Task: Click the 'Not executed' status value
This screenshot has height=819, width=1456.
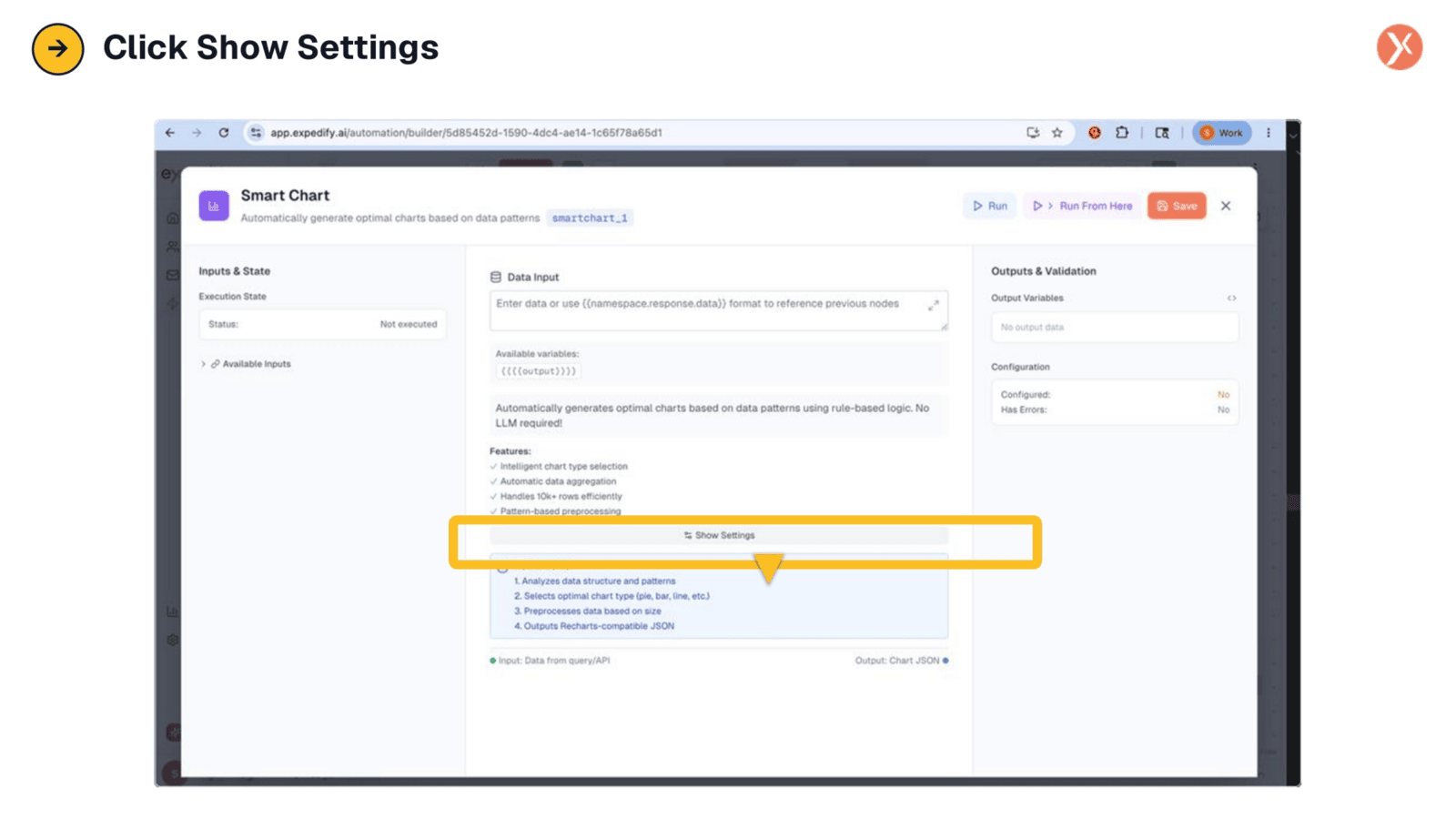Action: (x=409, y=324)
